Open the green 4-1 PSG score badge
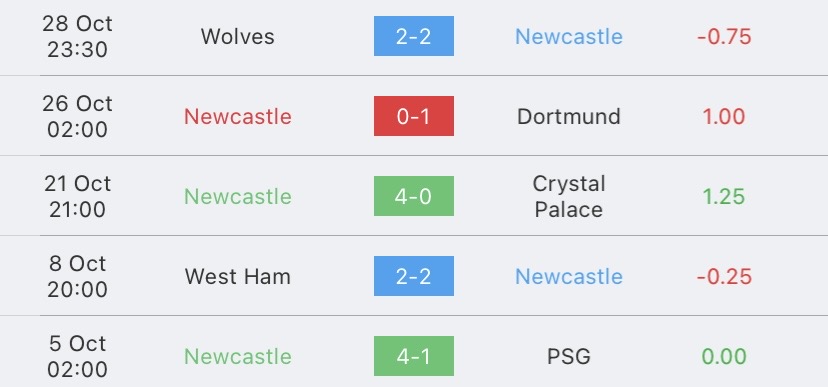 [413, 356]
